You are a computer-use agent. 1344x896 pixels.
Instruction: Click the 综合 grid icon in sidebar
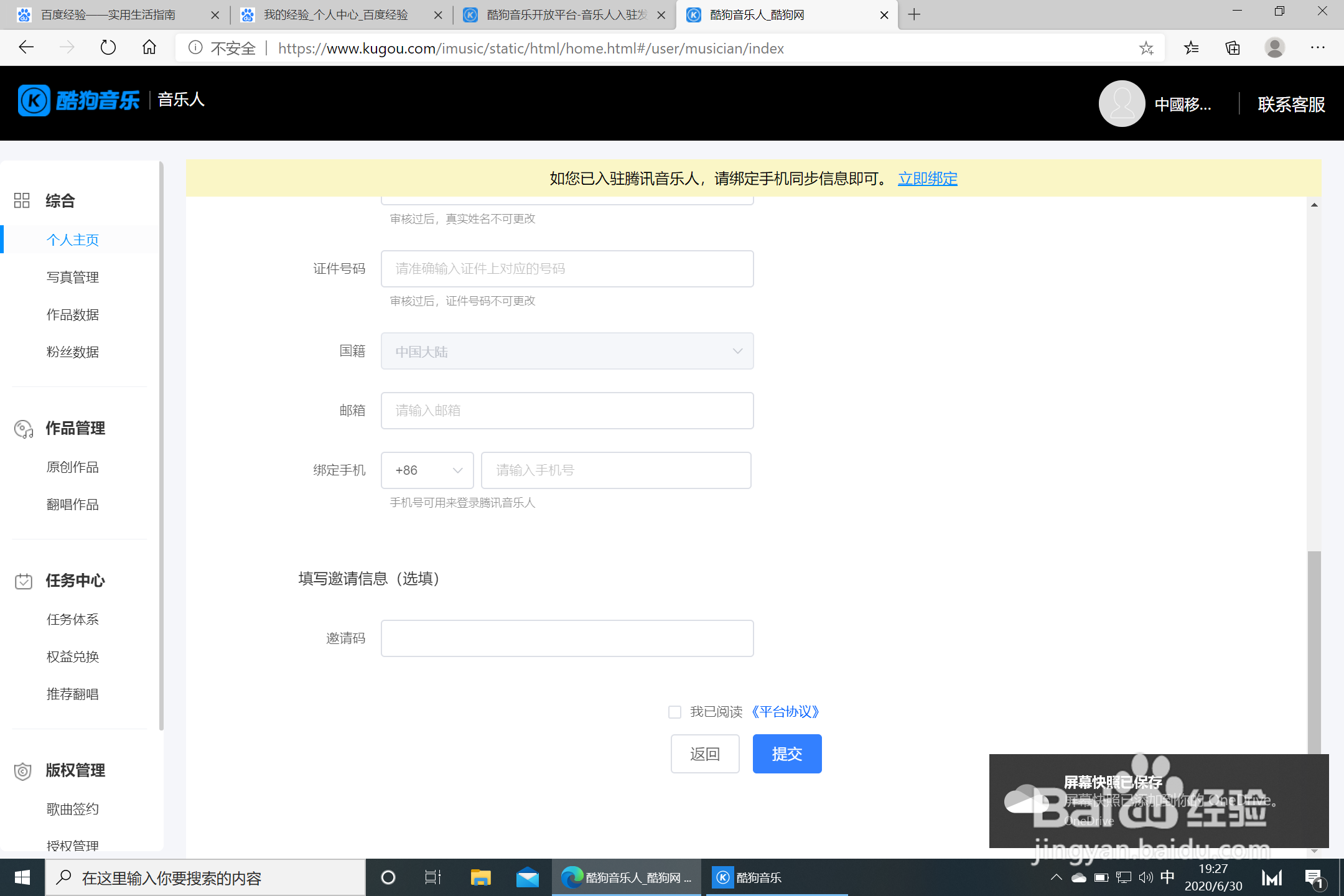pyautogui.click(x=22, y=200)
